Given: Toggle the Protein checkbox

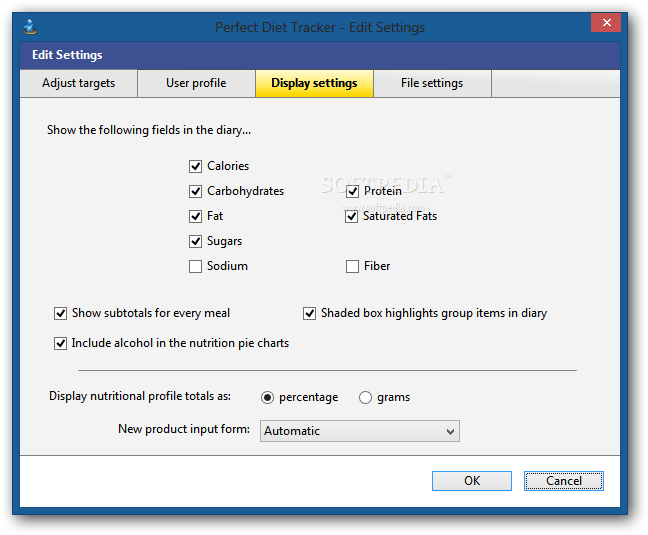Looking at the screenshot, I should click(x=352, y=191).
